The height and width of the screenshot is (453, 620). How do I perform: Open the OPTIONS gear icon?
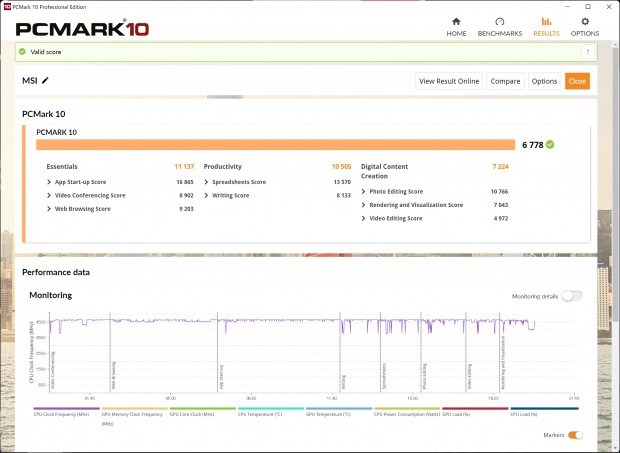tap(585, 21)
